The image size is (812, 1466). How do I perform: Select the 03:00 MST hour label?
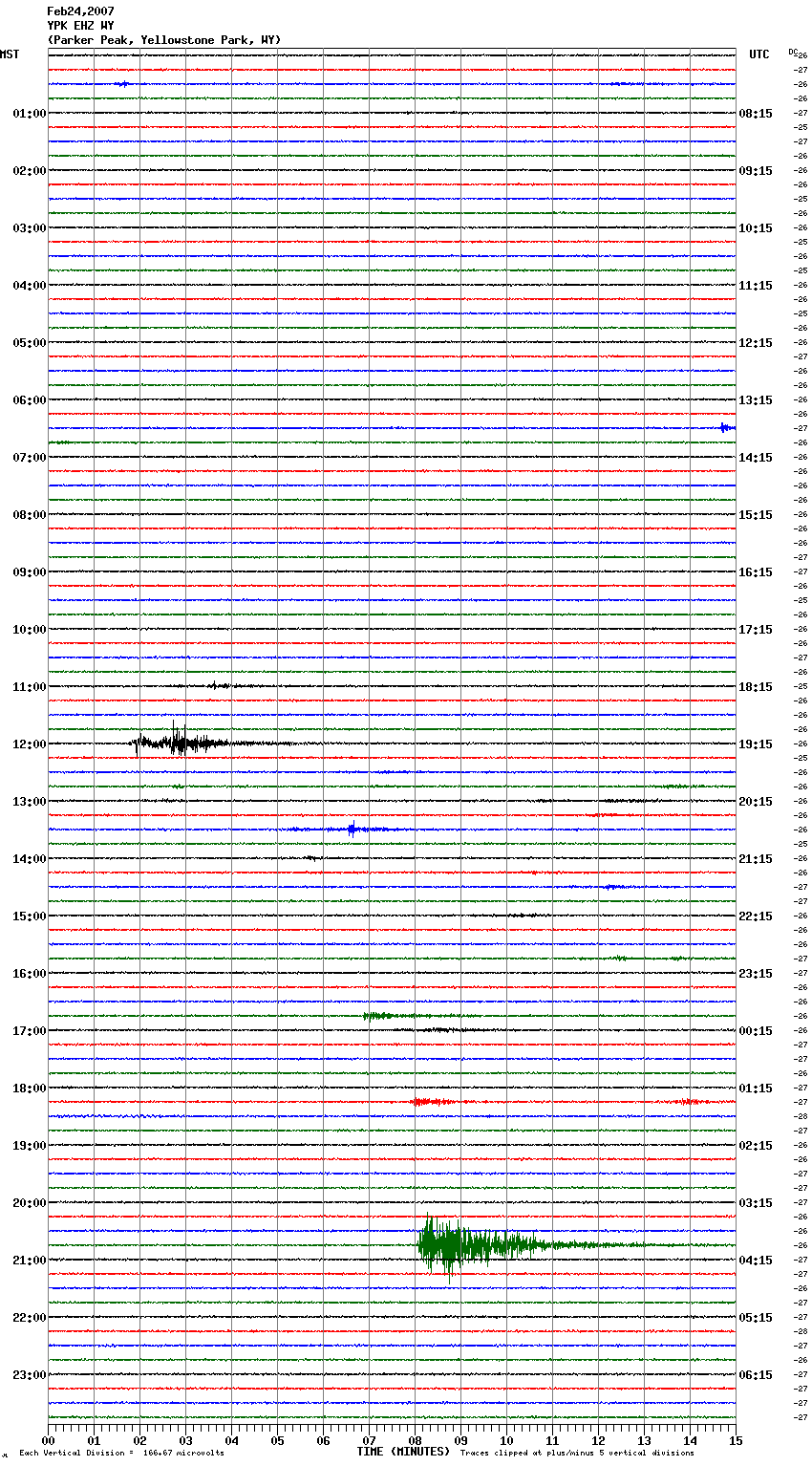point(30,228)
